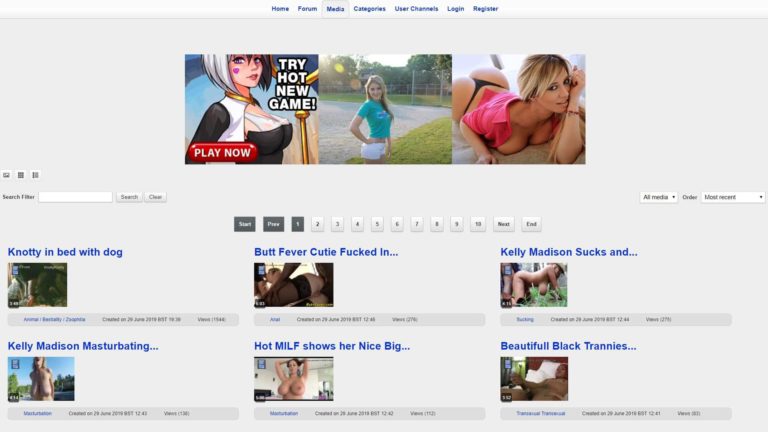
Task: Open the All media filter dropdown
Action: [x=658, y=197]
